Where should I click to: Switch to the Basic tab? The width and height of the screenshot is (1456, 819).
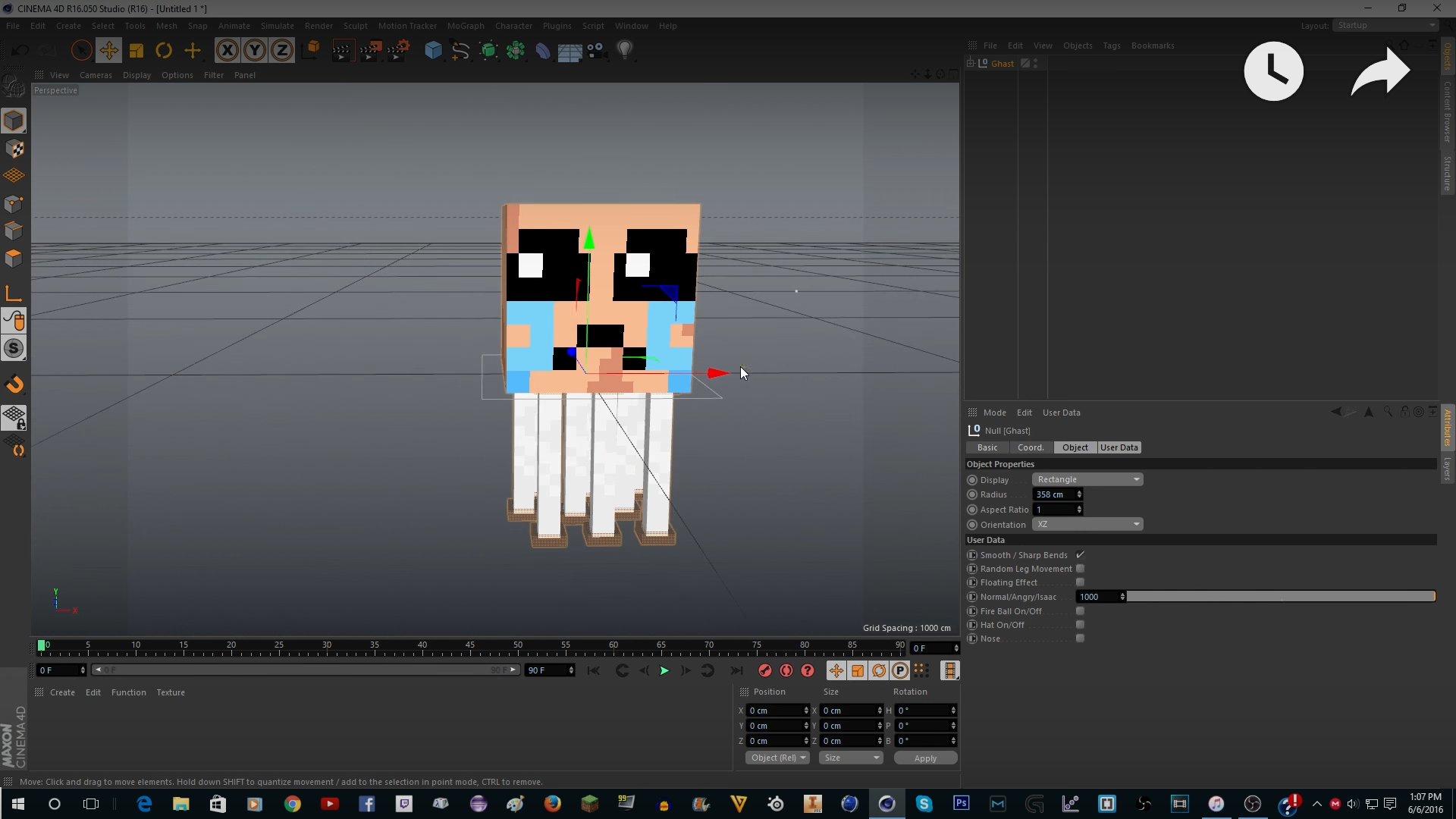(x=987, y=447)
